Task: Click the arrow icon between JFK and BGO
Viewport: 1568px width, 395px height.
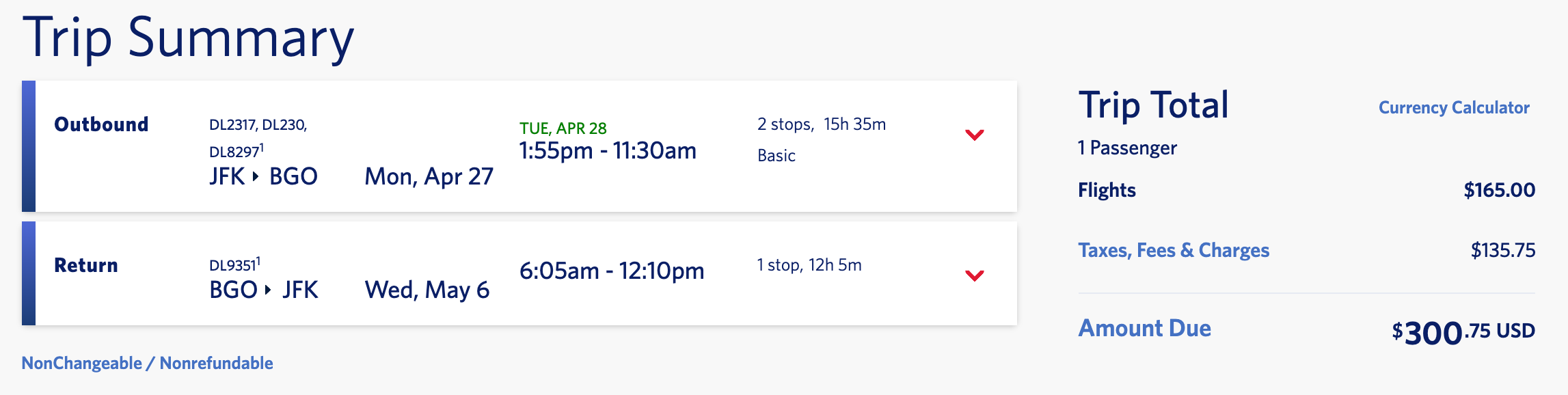Action: [256, 176]
